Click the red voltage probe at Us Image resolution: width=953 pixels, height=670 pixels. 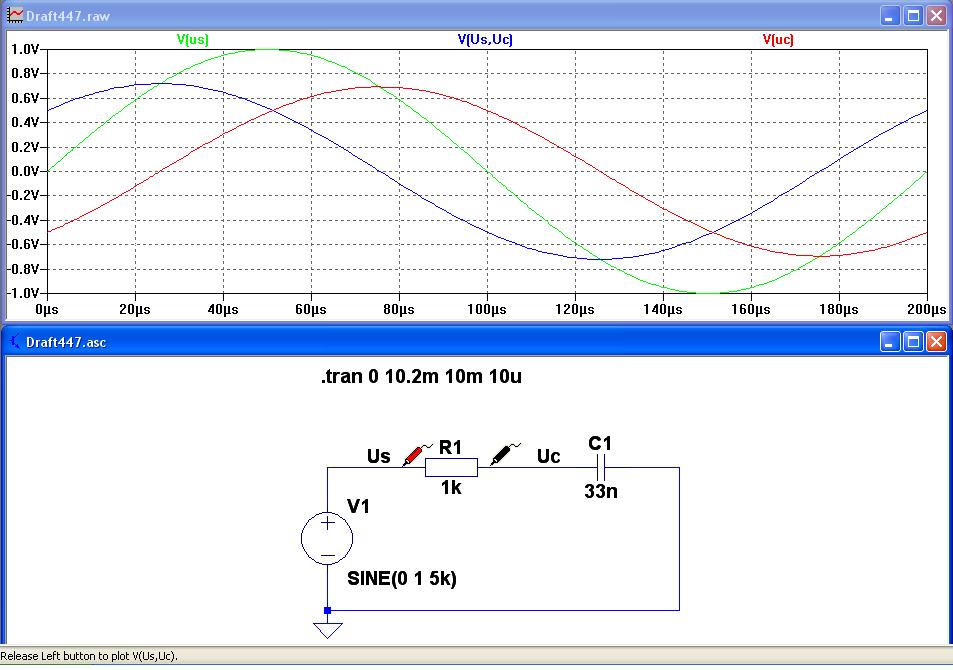[416, 455]
